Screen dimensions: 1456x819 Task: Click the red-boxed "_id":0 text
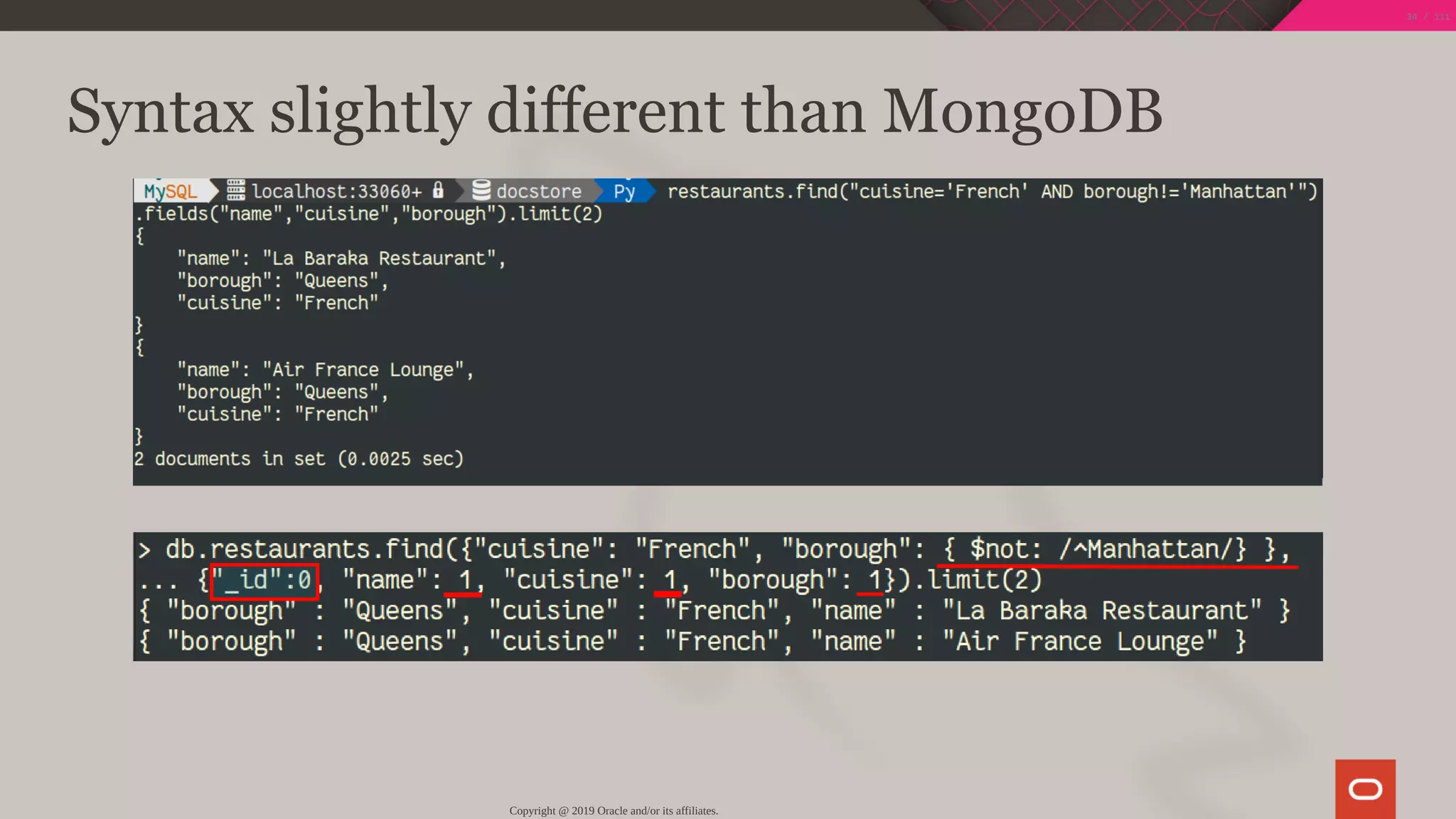click(x=264, y=580)
